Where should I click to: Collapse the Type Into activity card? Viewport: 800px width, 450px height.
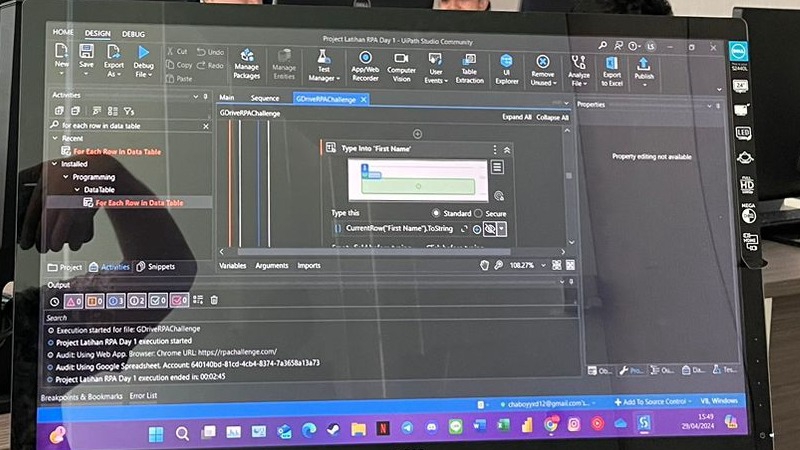[507, 150]
